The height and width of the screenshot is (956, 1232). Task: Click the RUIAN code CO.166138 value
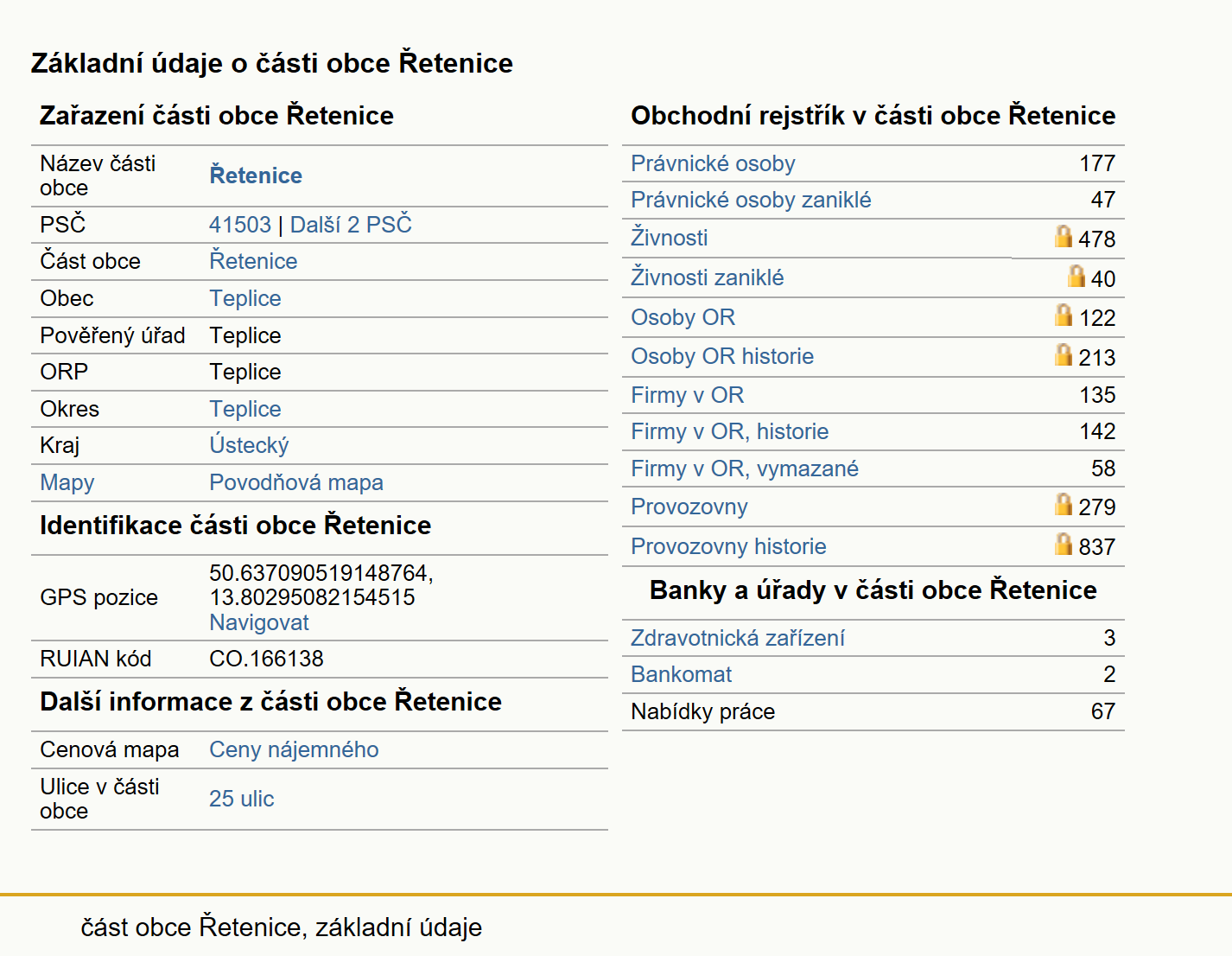(266, 659)
